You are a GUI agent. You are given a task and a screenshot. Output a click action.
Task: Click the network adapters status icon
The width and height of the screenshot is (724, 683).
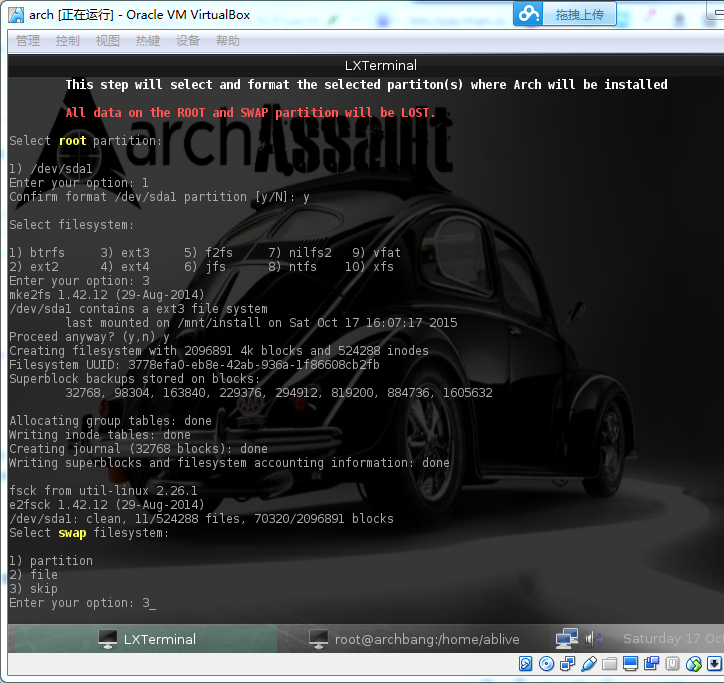[x=567, y=664]
